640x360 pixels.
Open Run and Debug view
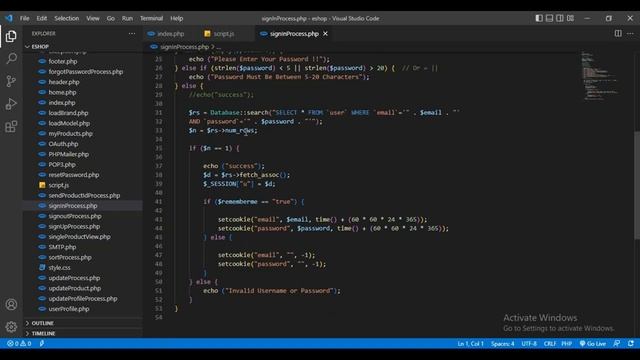click(11, 104)
